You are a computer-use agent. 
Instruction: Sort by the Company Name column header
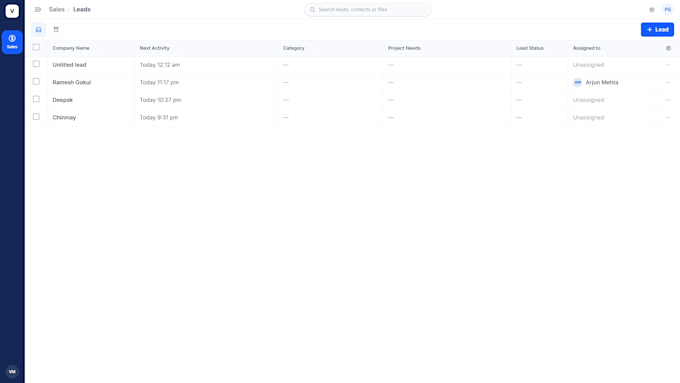(71, 48)
